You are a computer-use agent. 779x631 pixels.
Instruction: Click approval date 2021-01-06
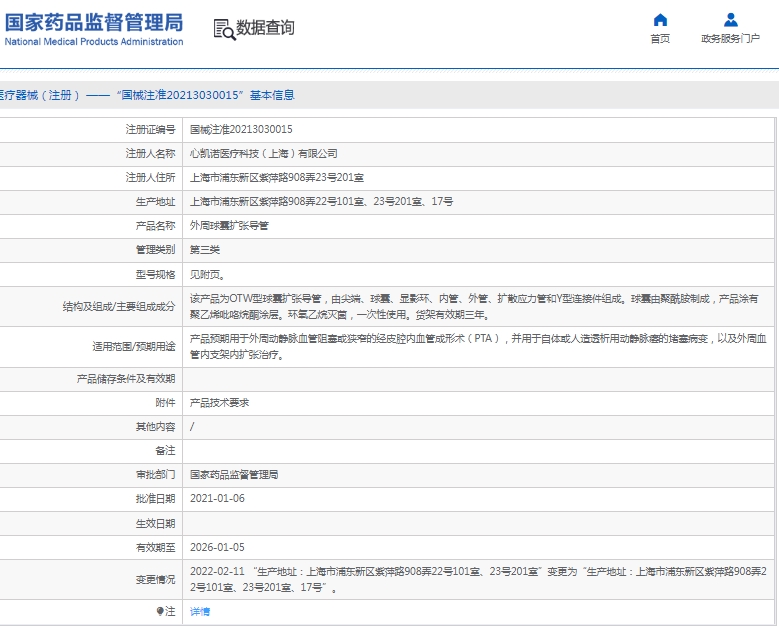[217, 498]
